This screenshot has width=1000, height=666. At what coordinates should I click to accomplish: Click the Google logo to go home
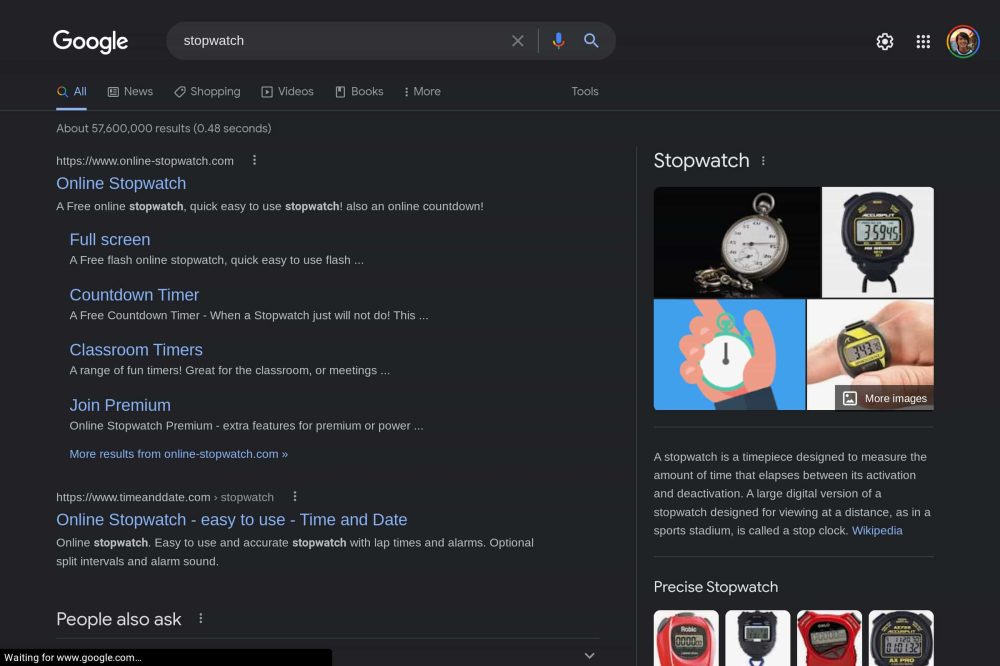90,41
